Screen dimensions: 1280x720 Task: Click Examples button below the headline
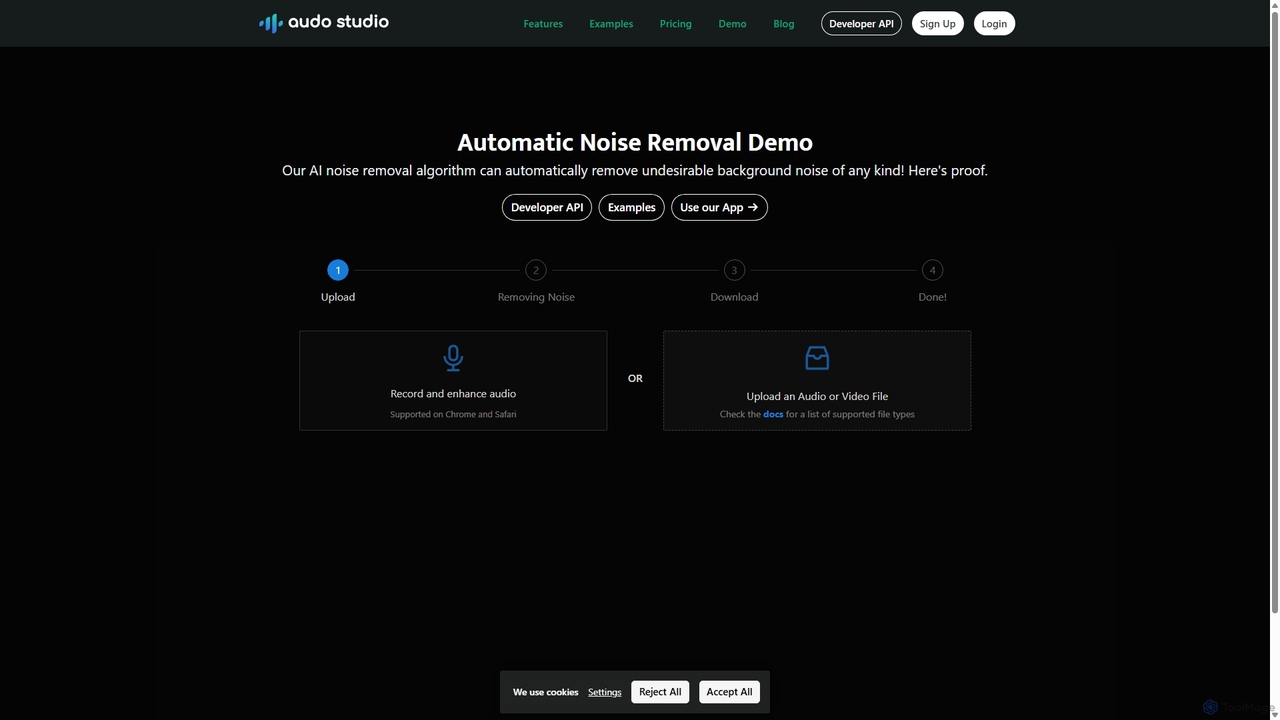point(632,207)
